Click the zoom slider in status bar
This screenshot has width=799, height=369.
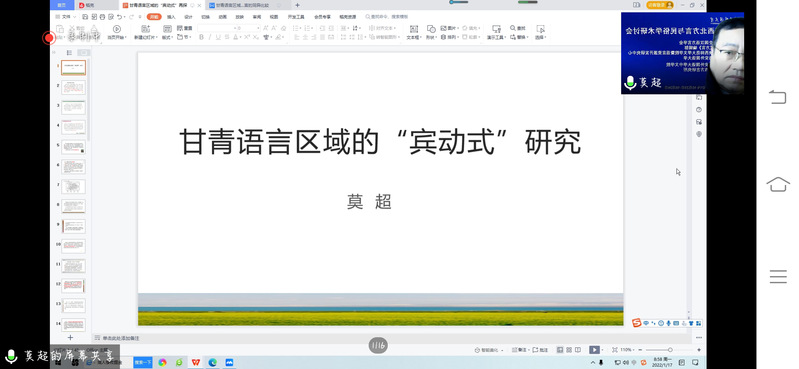(x=670, y=350)
